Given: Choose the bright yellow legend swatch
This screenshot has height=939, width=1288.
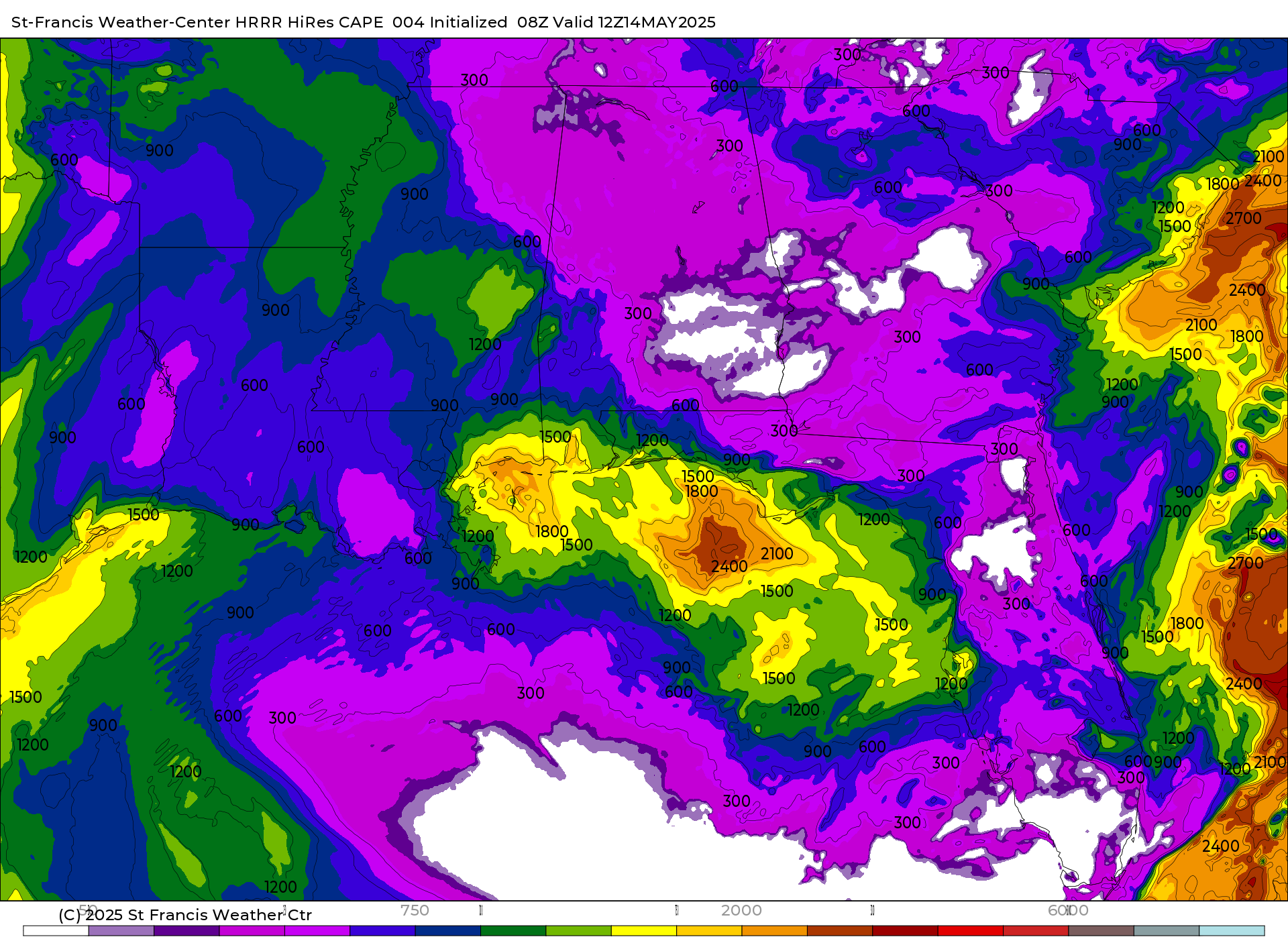Looking at the screenshot, I should pos(644,931).
